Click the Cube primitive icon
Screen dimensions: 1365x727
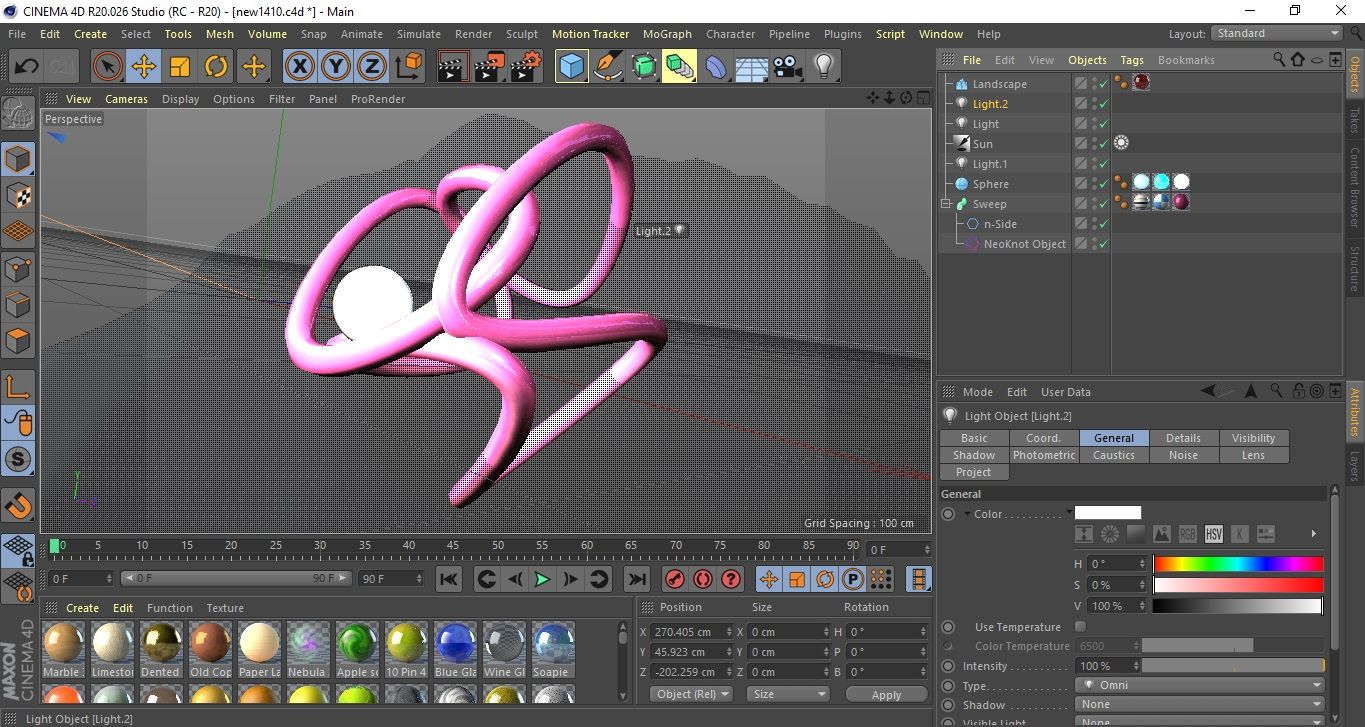point(571,67)
